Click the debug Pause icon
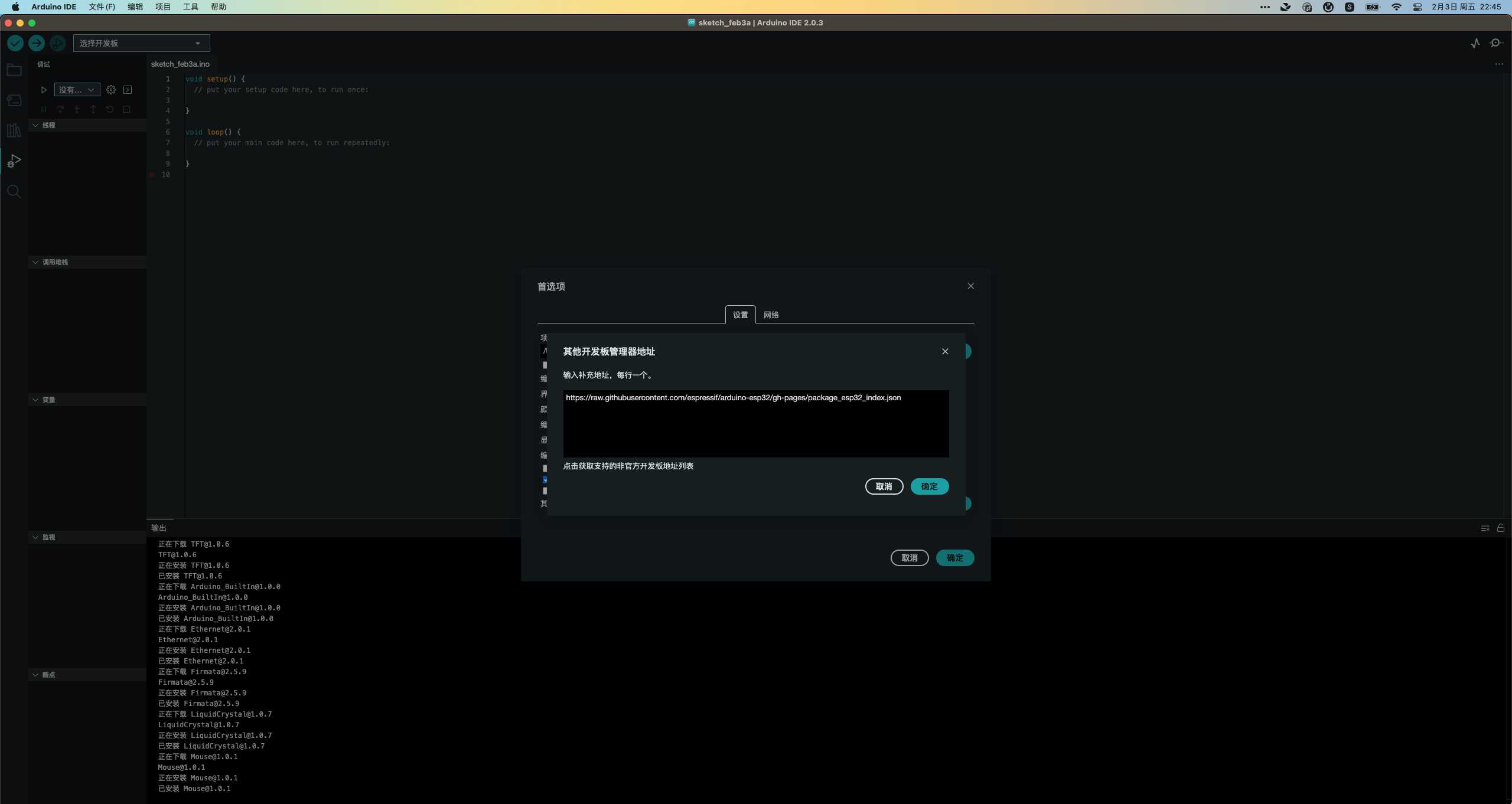Viewport: 1512px width, 804px height. (44, 109)
